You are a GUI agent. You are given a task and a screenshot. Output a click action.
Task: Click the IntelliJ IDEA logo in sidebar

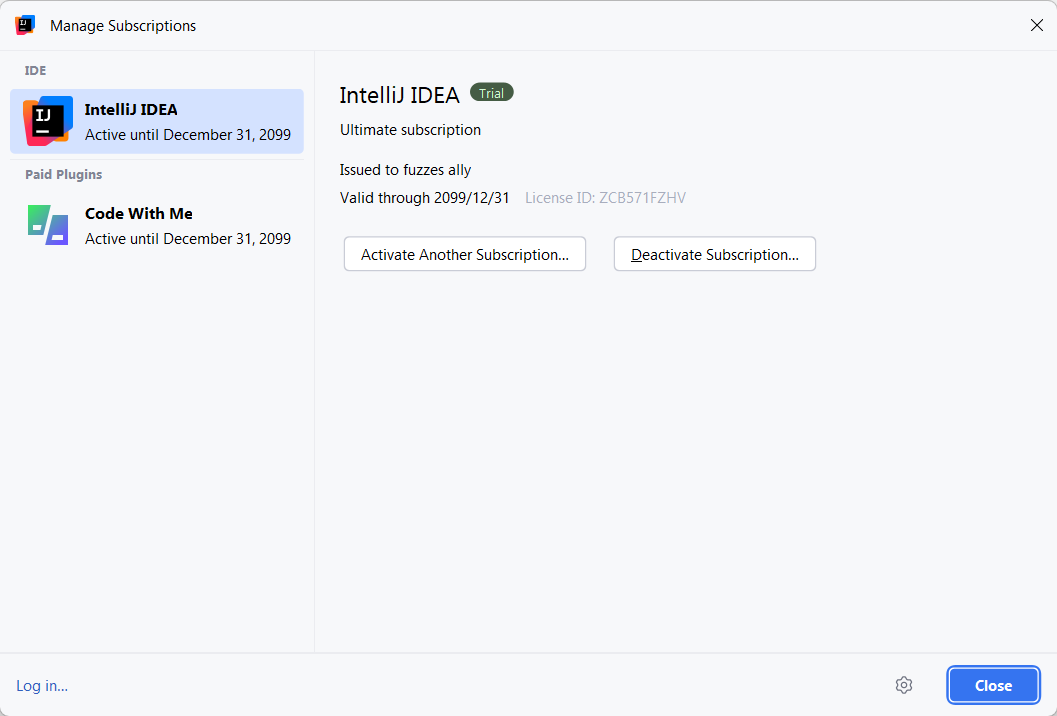(48, 121)
